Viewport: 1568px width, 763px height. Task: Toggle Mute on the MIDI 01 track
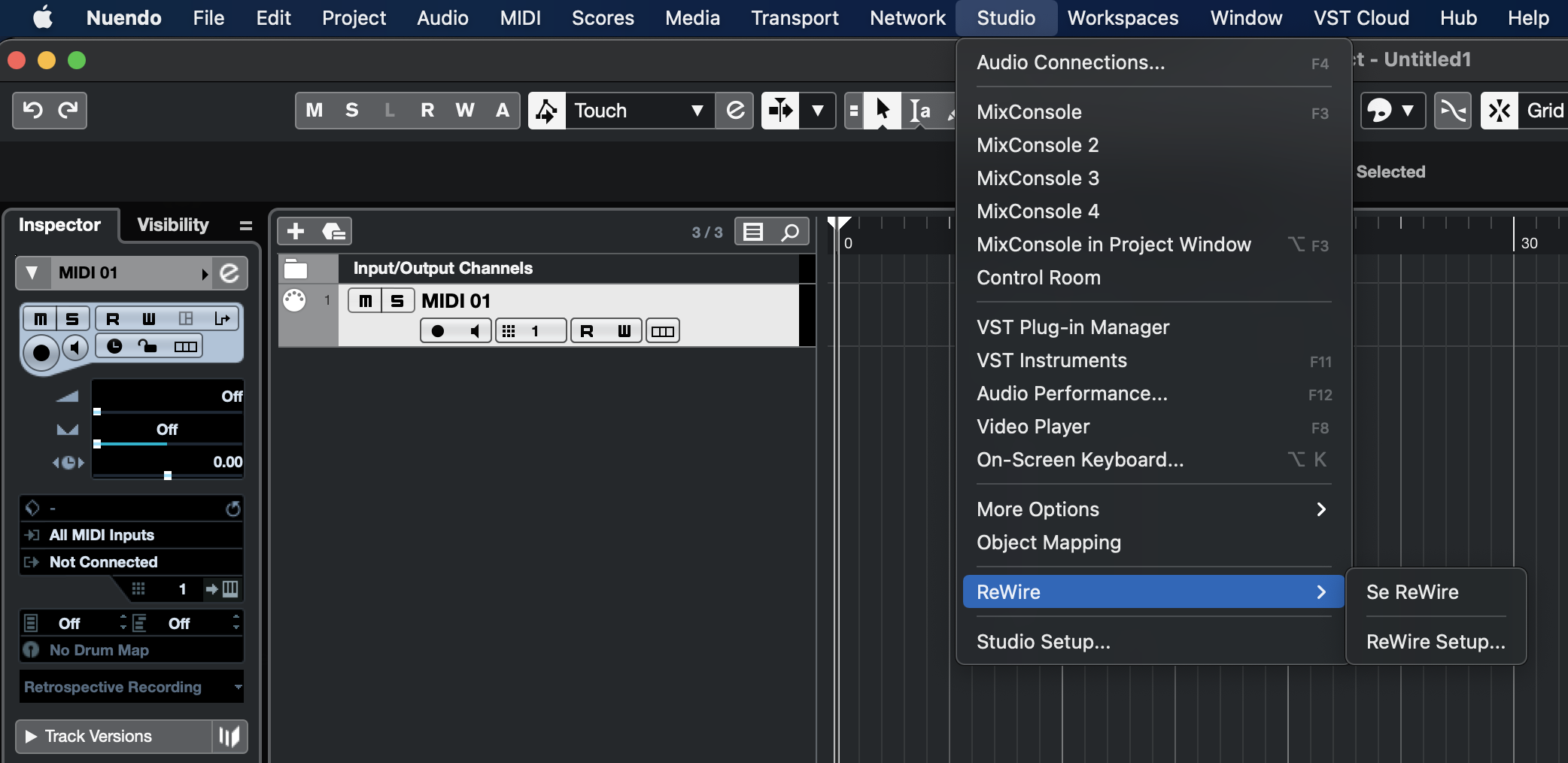pos(365,301)
